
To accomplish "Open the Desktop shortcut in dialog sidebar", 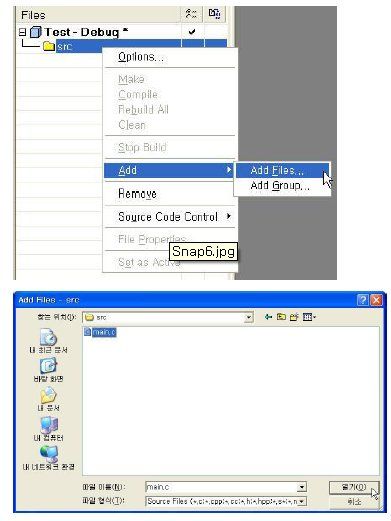I will point(48,370).
